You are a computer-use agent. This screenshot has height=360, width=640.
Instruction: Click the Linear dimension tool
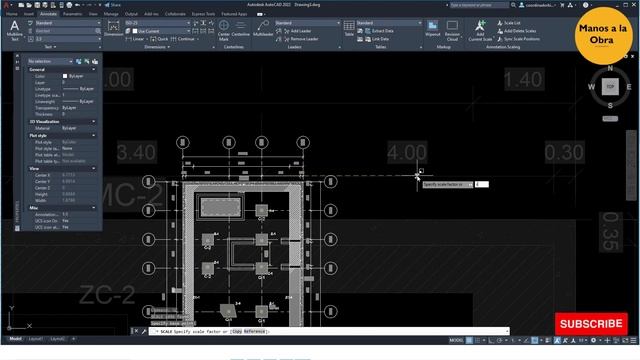pos(135,39)
